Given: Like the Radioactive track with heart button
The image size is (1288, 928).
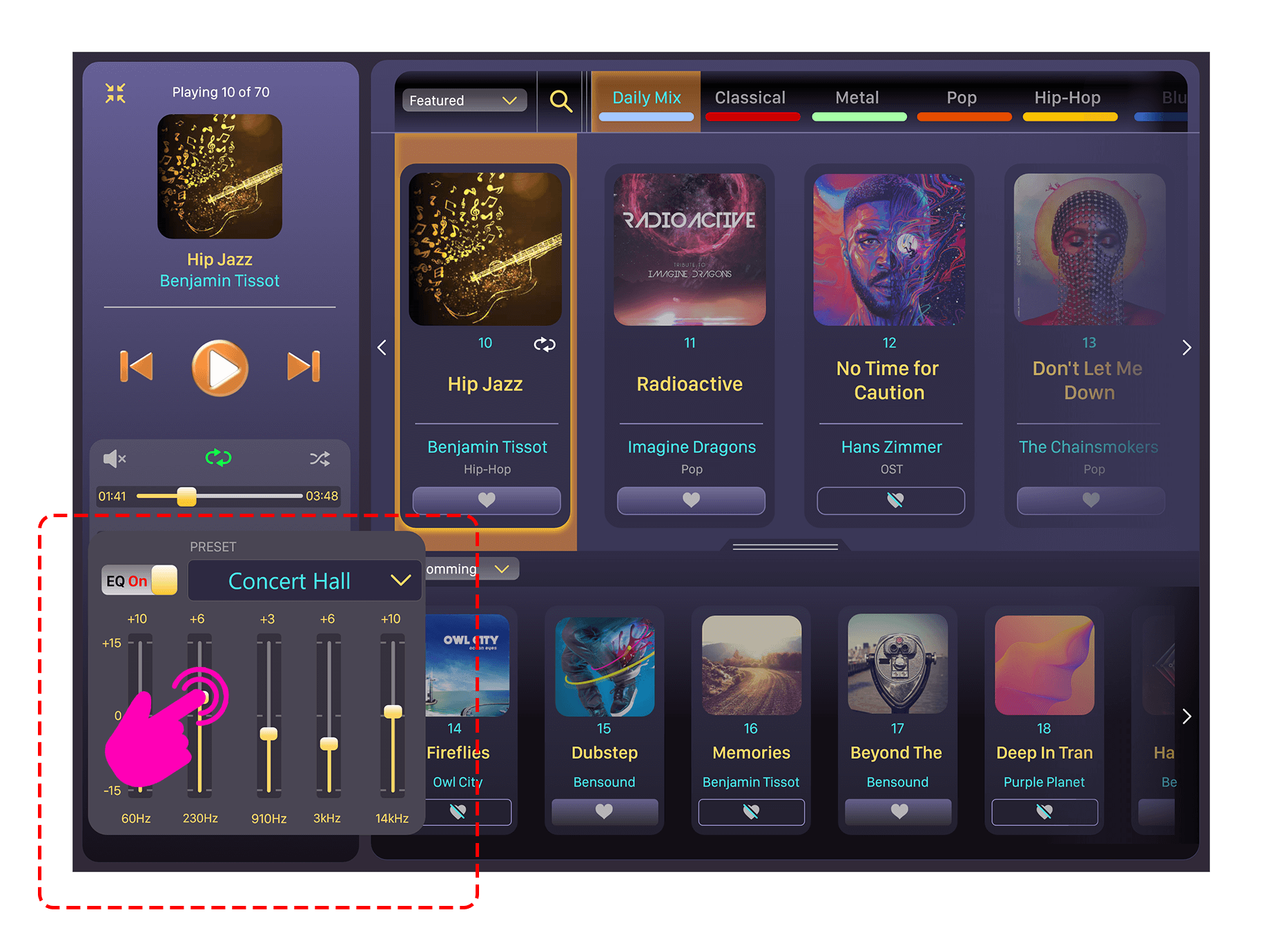Looking at the screenshot, I should 691,500.
